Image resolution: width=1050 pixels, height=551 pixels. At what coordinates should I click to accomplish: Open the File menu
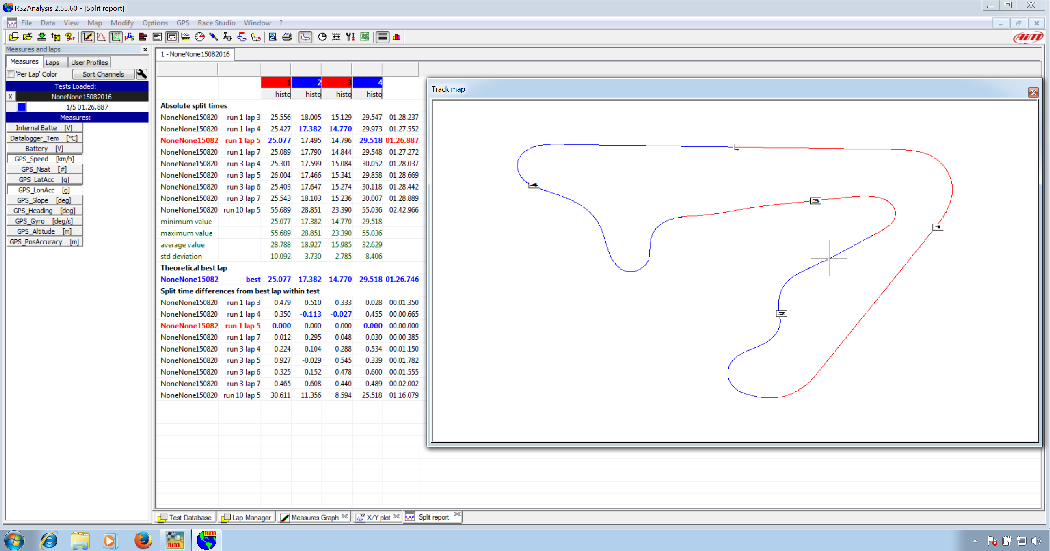27,23
